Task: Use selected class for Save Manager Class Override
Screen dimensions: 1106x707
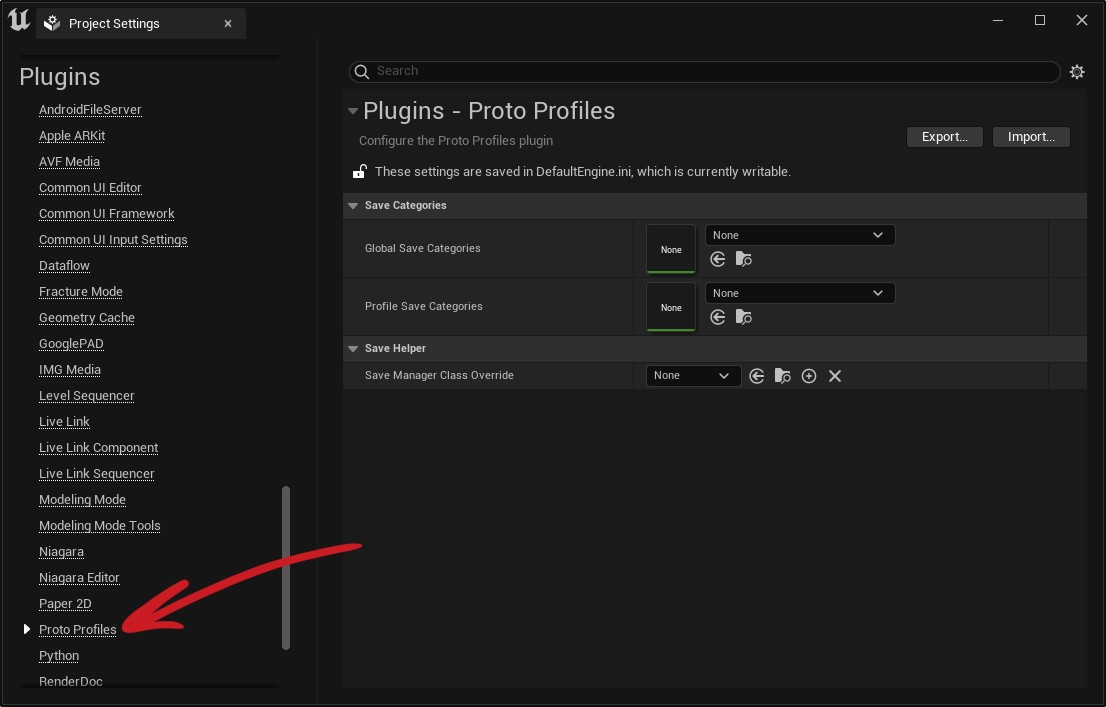Action: 757,376
